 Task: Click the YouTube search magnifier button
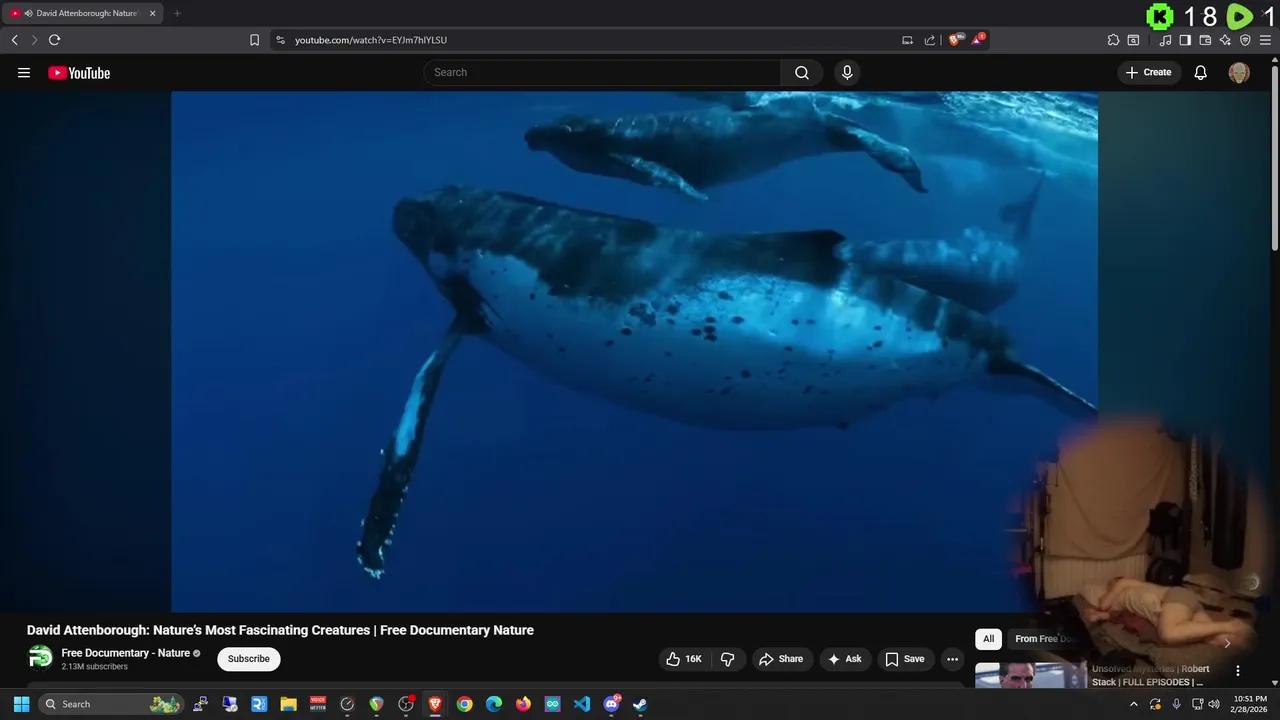(x=802, y=72)
